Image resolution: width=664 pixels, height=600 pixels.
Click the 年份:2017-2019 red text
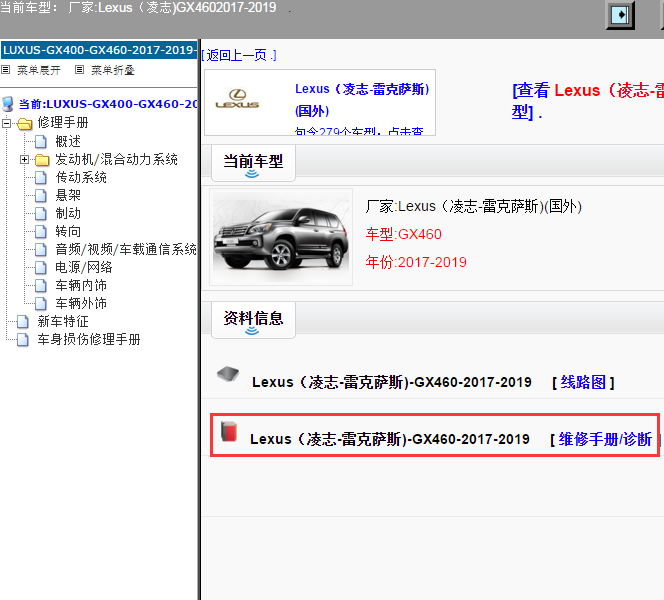(x=416, y=263)
